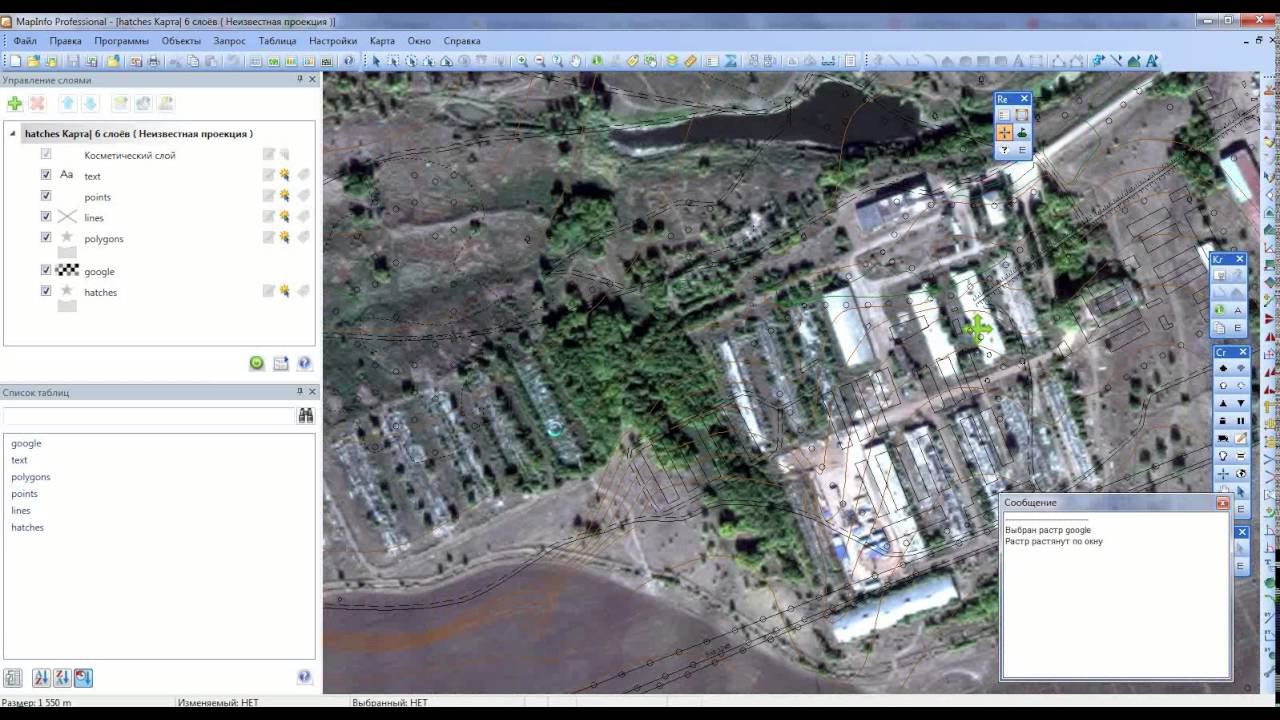Click the green plus Add Layer icon
The image size is (1280, 720).
[x=15, y=103]
